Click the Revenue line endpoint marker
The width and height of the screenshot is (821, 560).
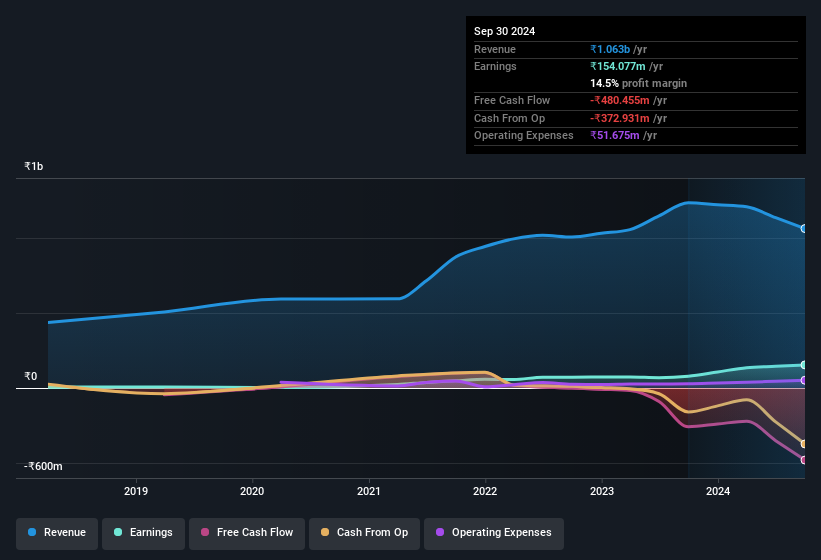(804, 229)
